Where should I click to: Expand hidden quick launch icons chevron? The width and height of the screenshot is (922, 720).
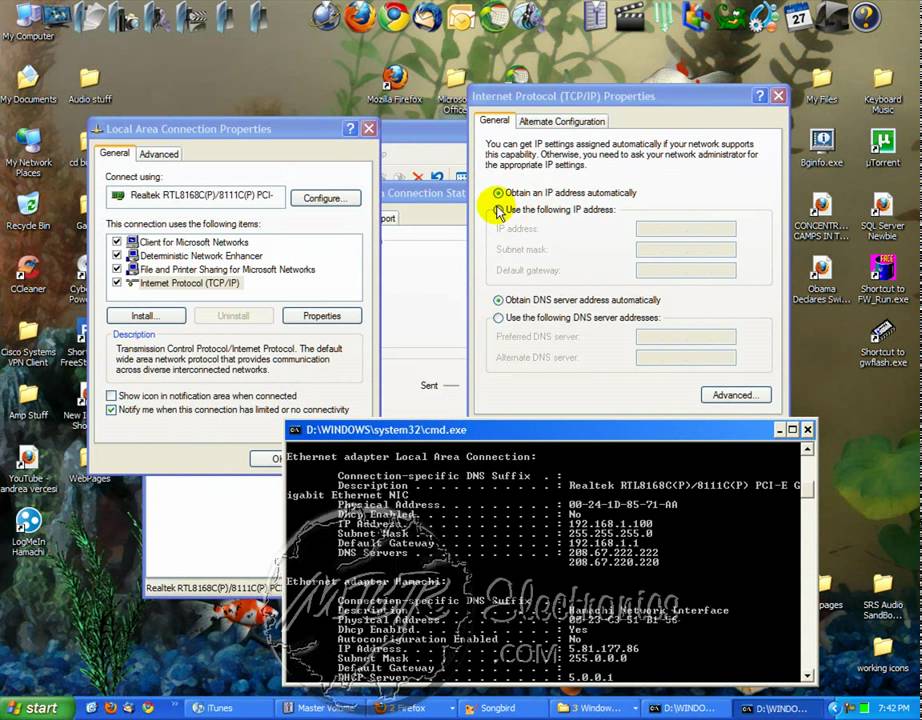(174, 704)
